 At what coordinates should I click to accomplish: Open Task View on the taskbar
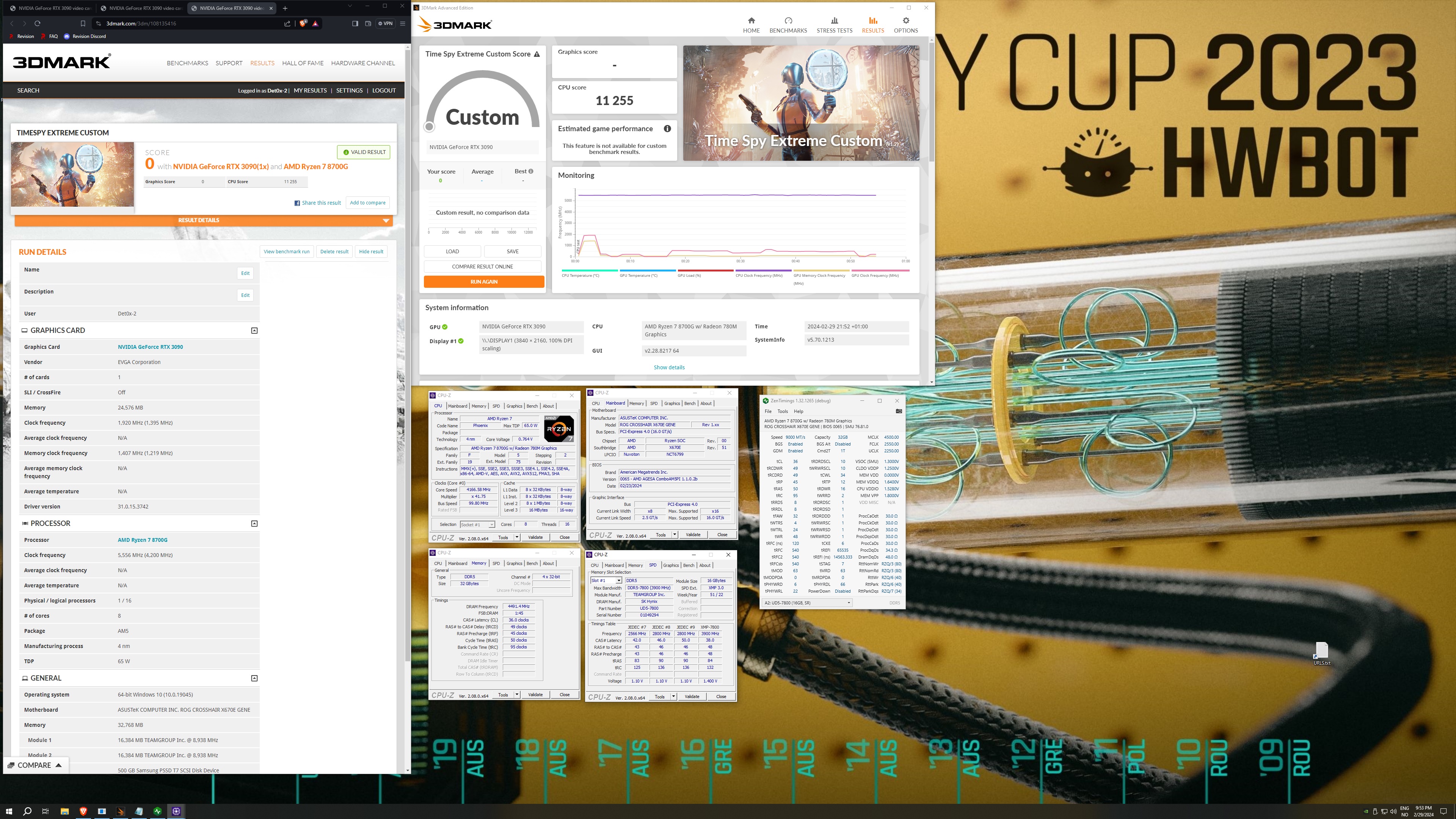pyautogui.click(x=46, y=811)
